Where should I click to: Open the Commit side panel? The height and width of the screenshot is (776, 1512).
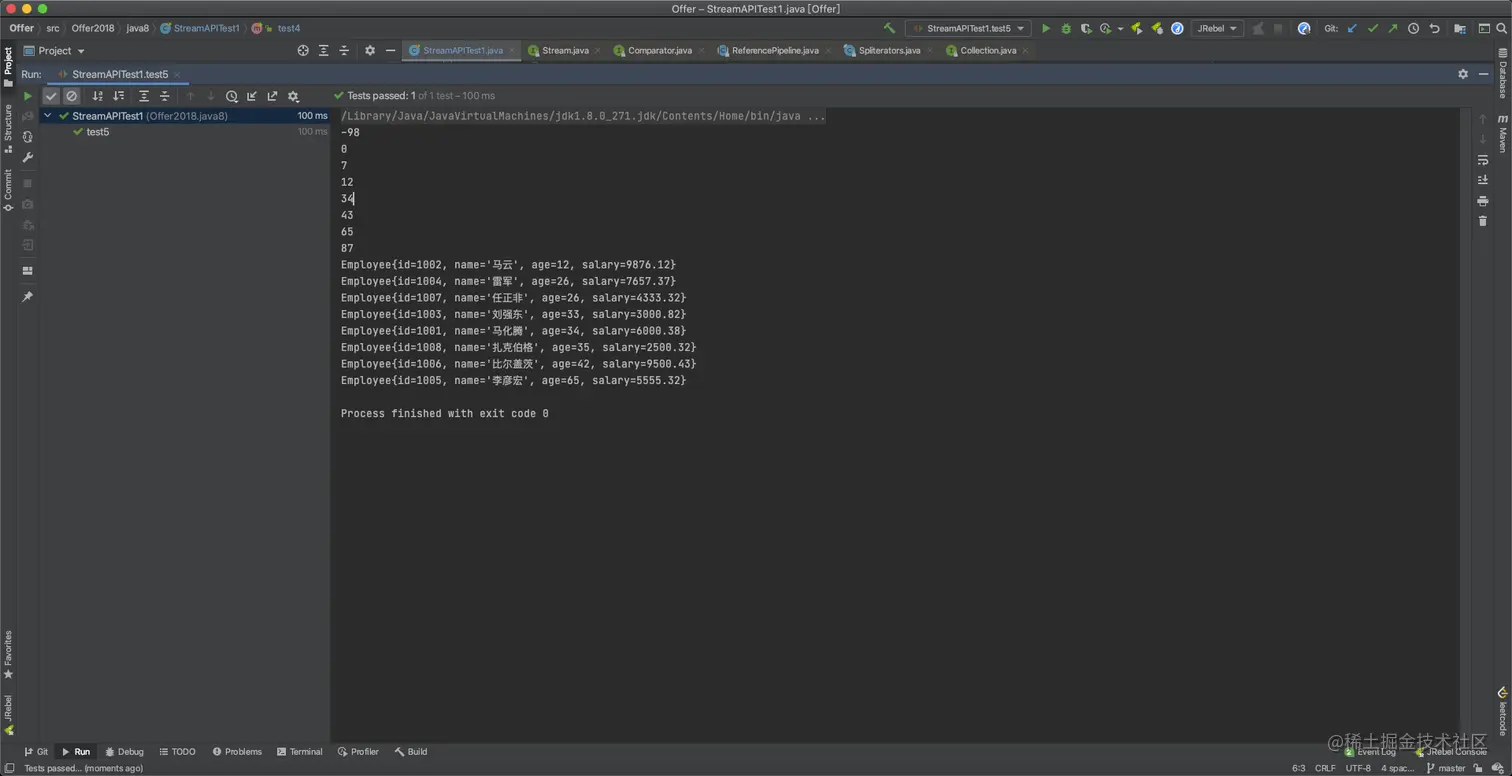8,190
